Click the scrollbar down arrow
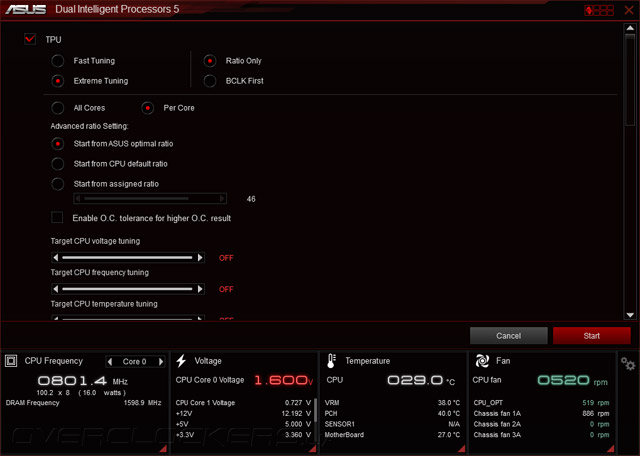 pos(630,315)
